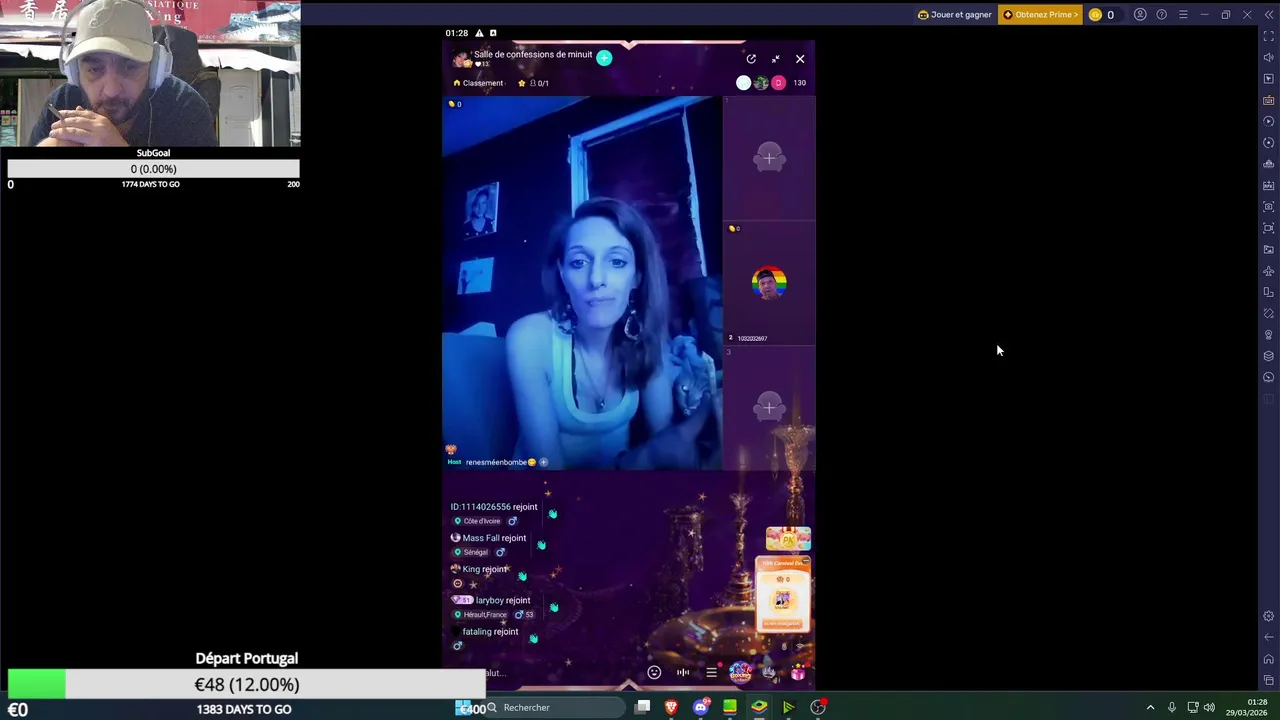Open the Obtenez Prime offer
The image size is (1280, 720).
1040,14
